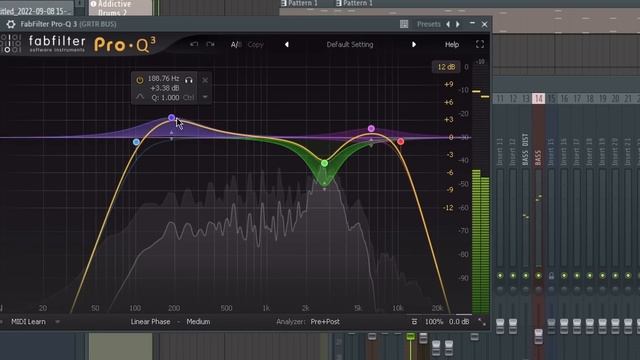The image size is (640, 360).
Task: Bypass the selected band with power icon
Action: pos(140,80)
